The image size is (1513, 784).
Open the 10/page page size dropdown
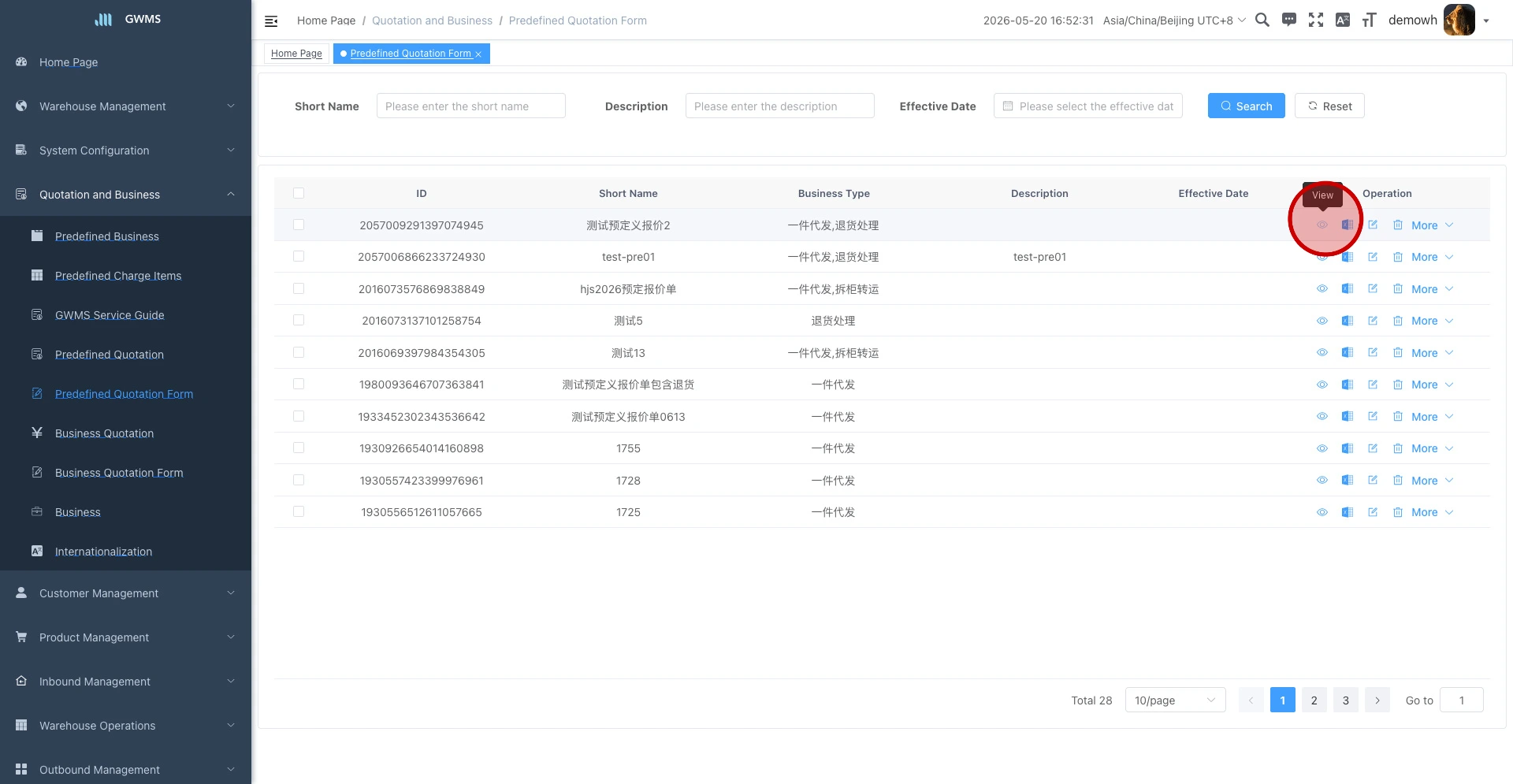[1175, 700]
